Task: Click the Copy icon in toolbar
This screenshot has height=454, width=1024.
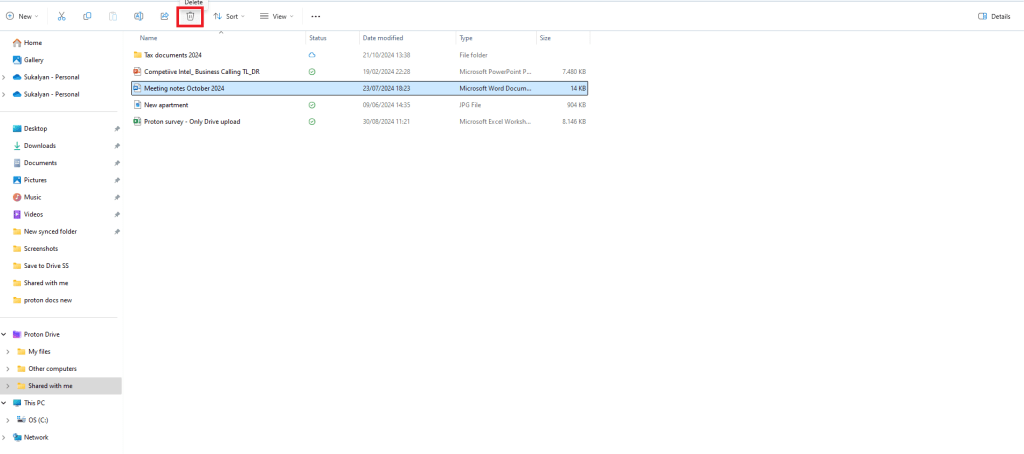Action: coord(87,16)
